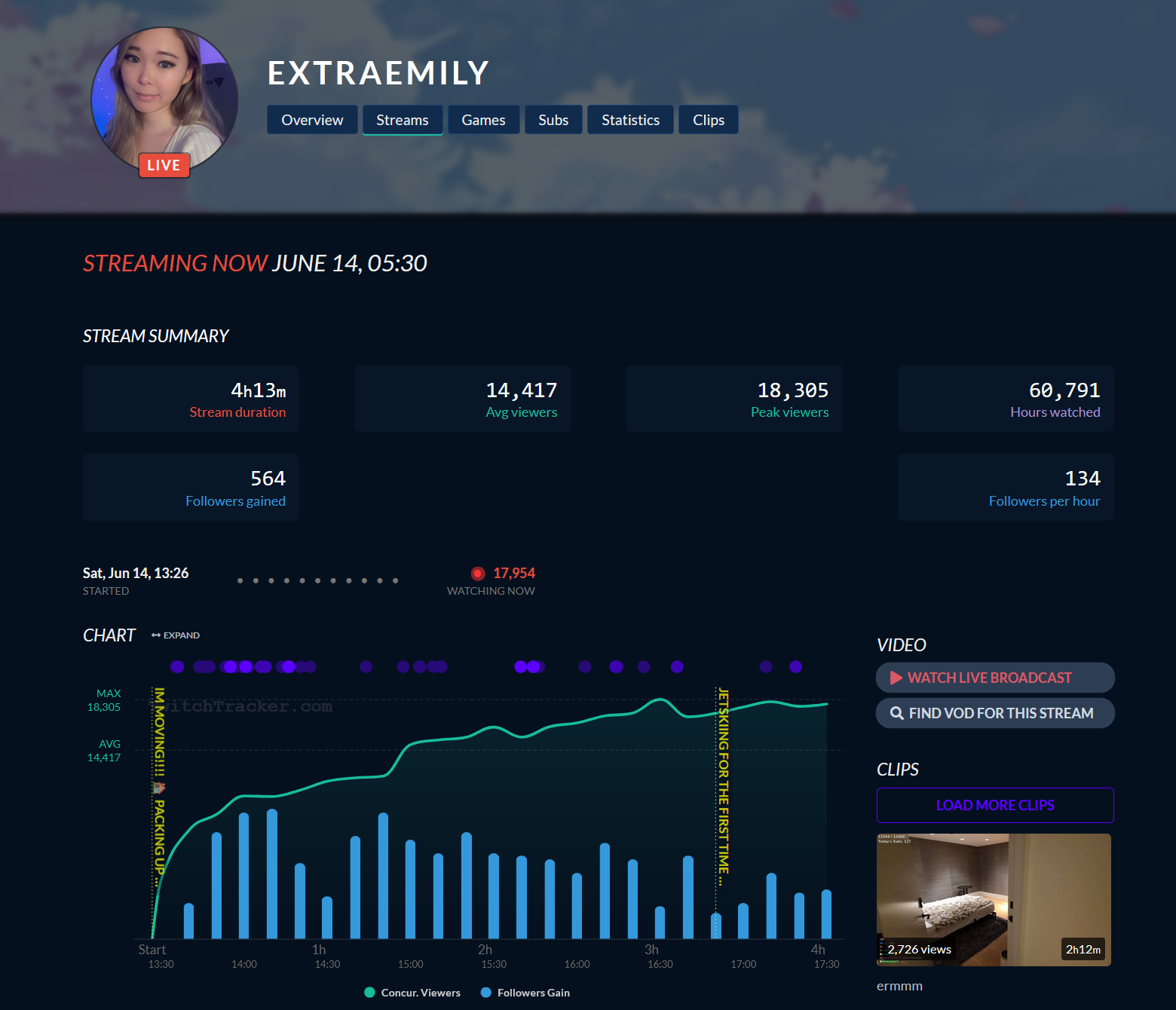Click Watch Live Broadcast button
This screenshot has width=1176, height=1010.
click(x=995, y=678)
